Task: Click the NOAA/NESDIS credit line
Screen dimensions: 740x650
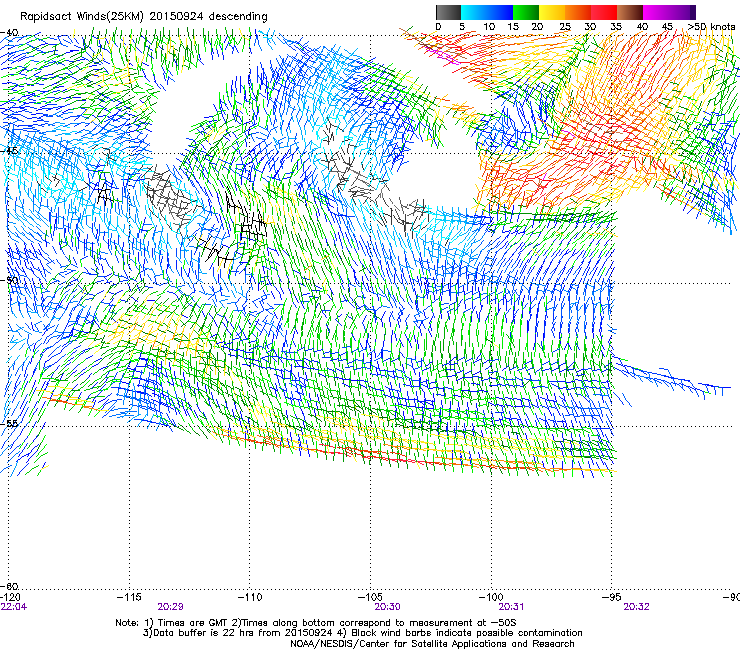Action: coord(432,644)
